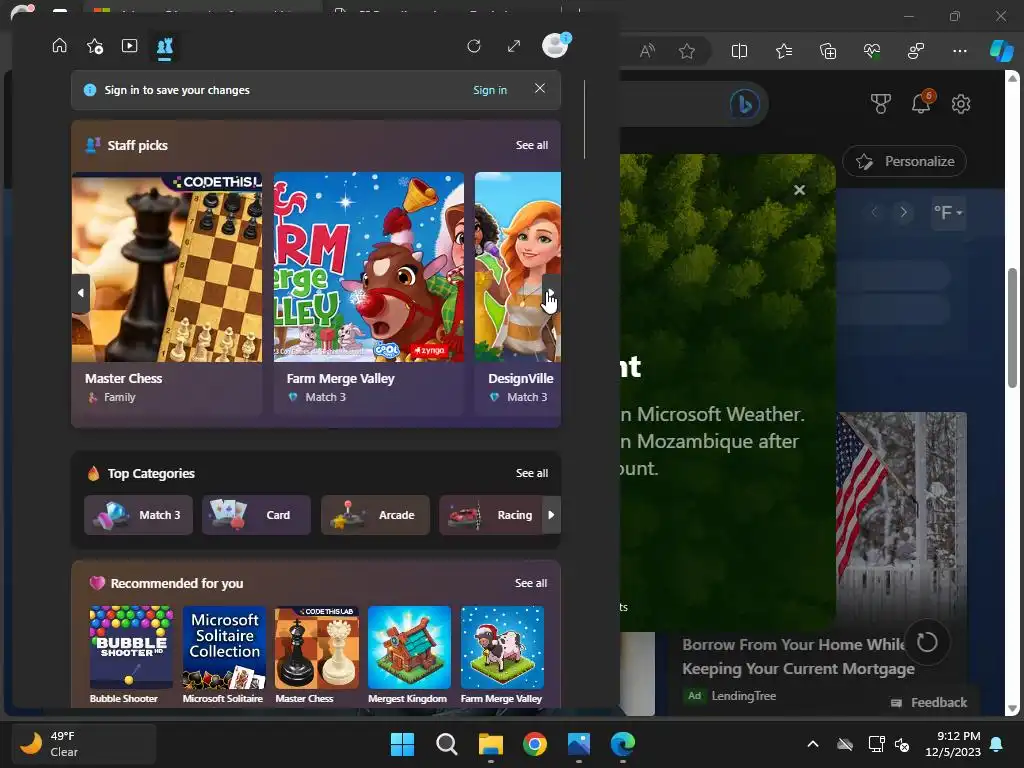The image size is (1024, 768).
Task: Click Read aloud icon in Edge toolbar
Action: coord(647,51)
